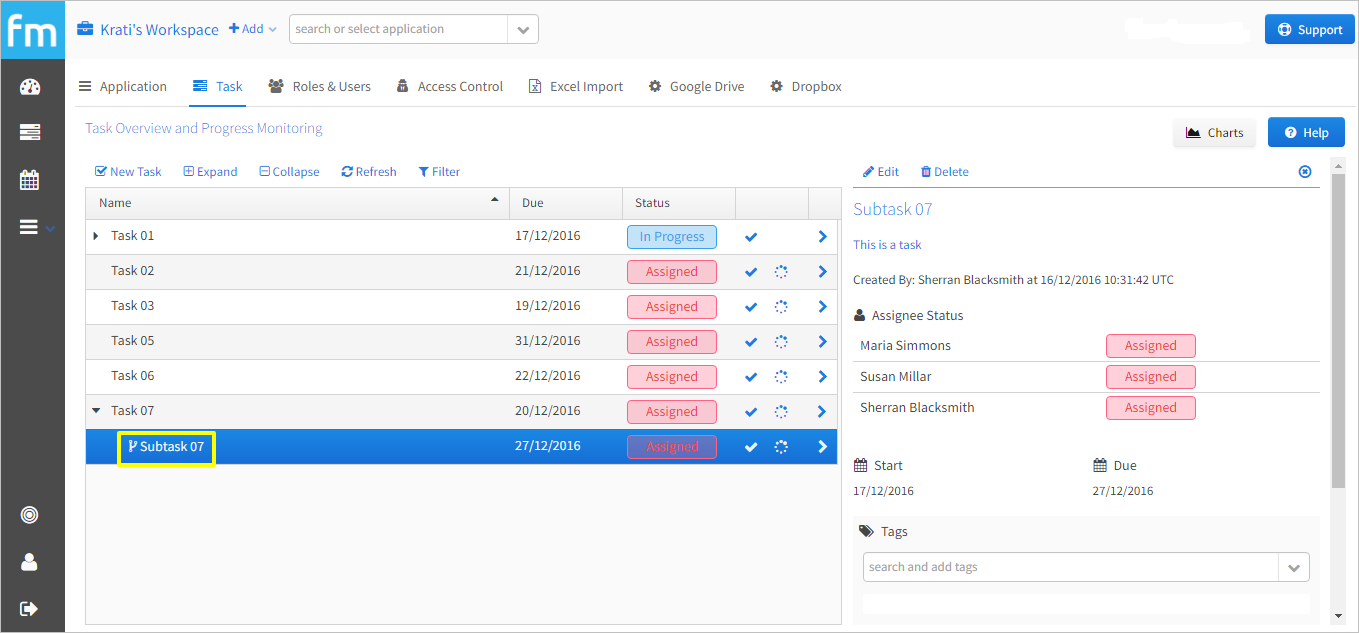Set Task 07 in-progress spinner icon
1359x633 pixels.
[781, 412]
